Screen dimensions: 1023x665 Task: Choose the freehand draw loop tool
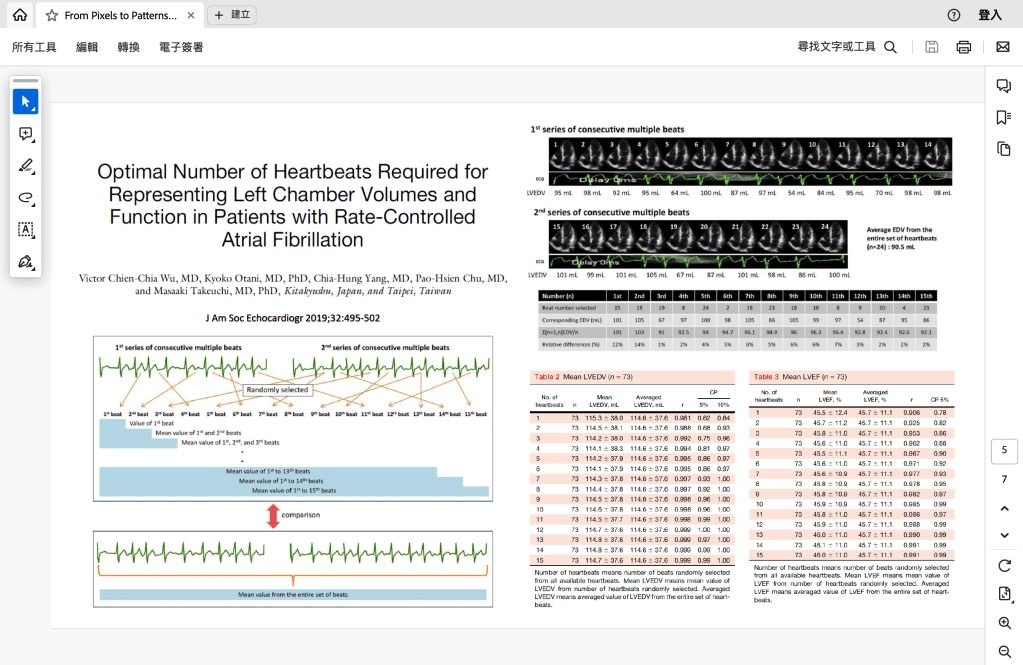coord(25,198)
